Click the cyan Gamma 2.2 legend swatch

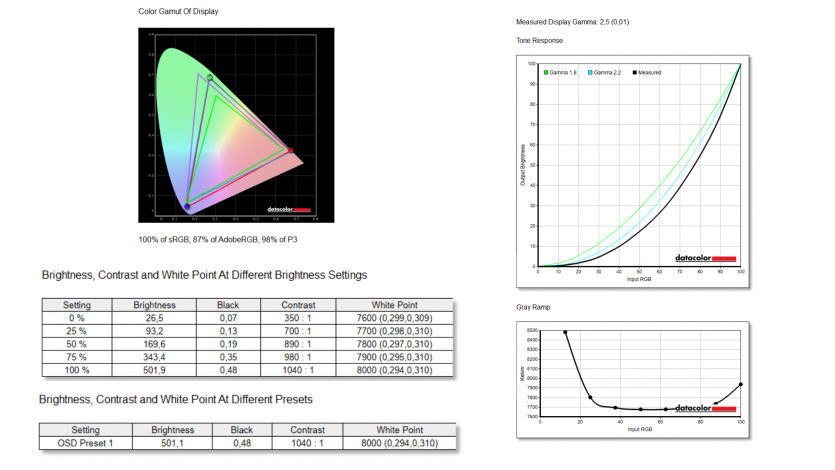[592, 73]
